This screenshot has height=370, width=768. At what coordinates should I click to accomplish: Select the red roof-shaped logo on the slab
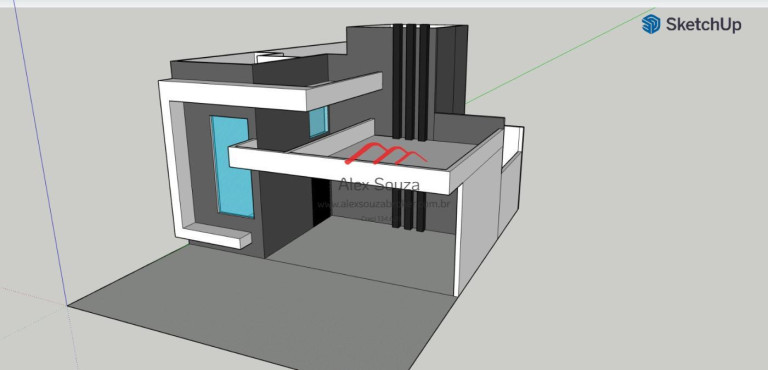386,153
